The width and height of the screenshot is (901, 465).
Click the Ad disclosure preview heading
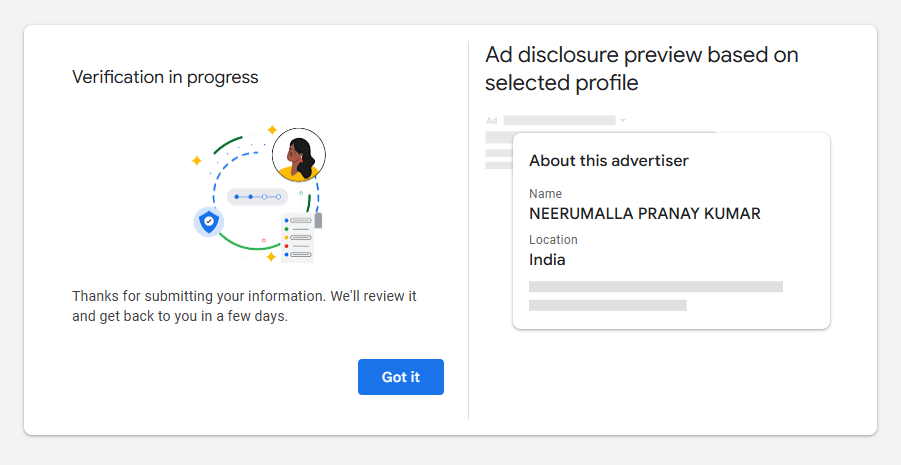(x=642, y=69)
